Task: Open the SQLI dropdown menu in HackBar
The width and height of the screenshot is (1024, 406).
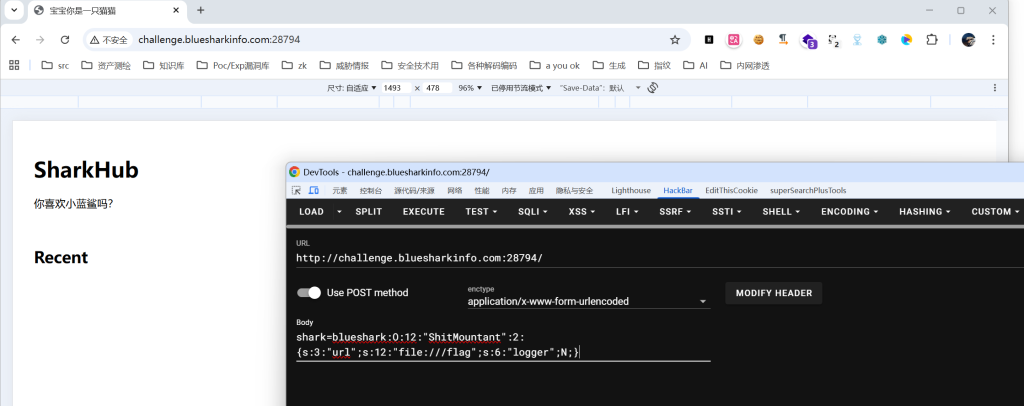Action: click(x=532, y=212)
